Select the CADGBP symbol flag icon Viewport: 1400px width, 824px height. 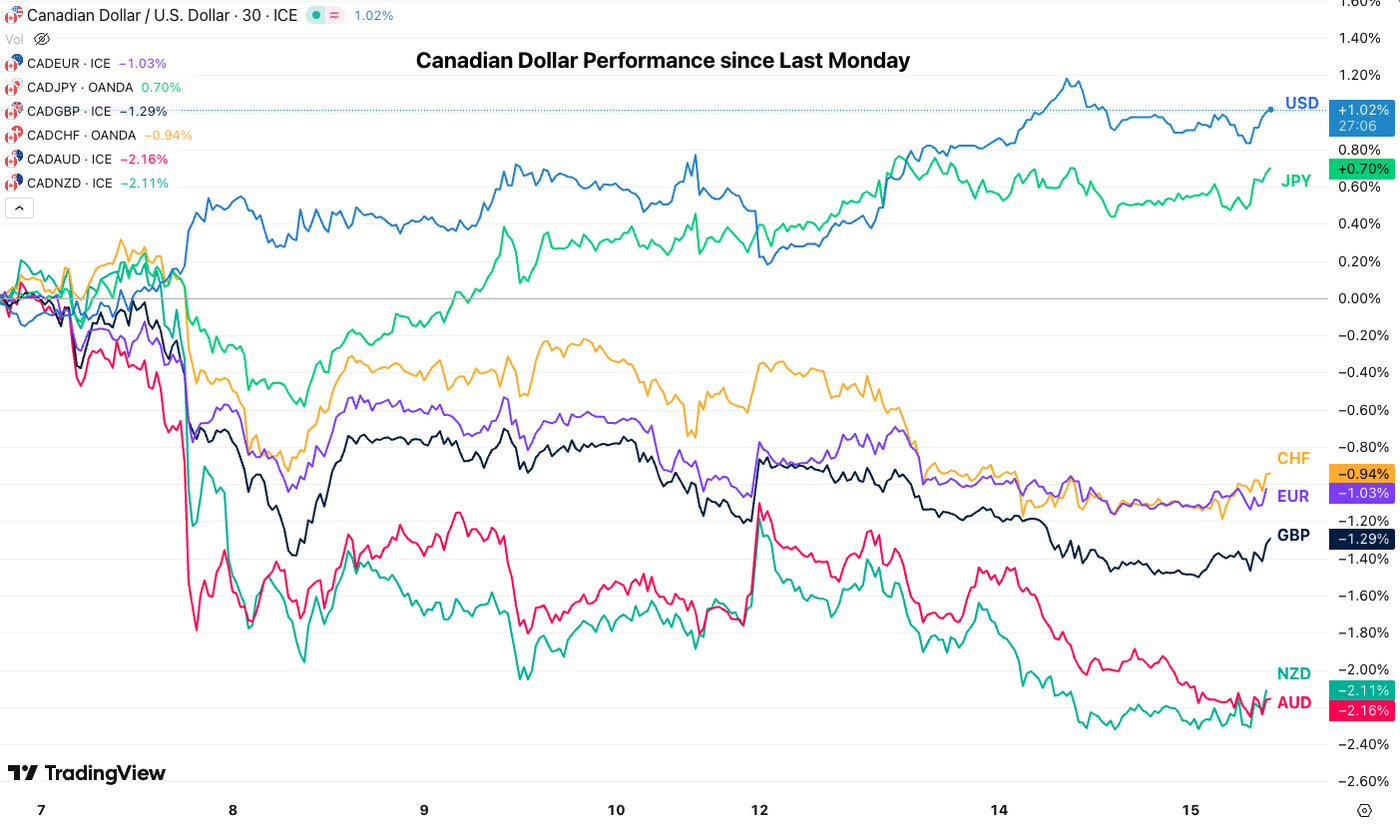12,111
